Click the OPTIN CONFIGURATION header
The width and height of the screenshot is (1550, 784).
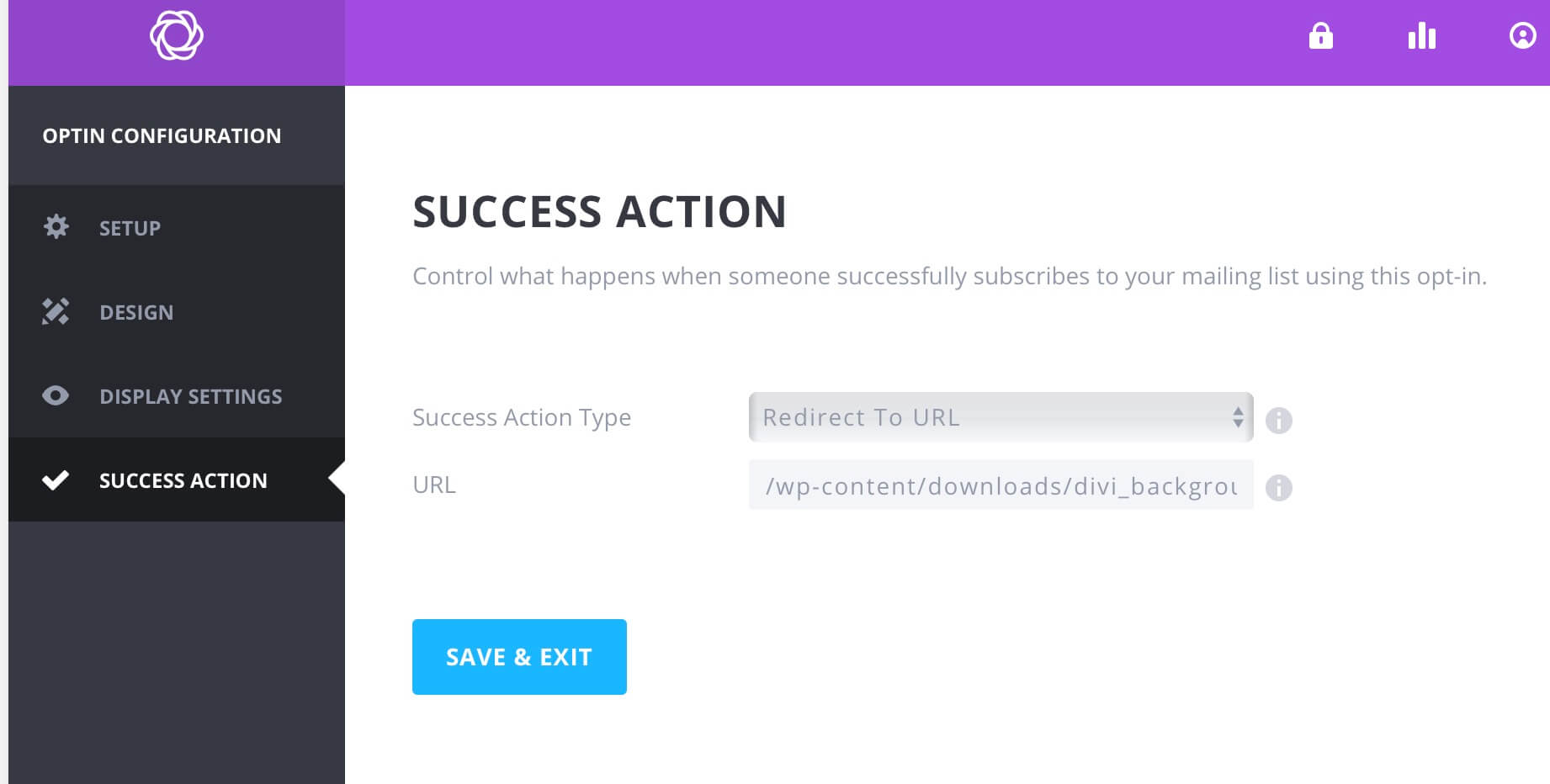(162, 135)
